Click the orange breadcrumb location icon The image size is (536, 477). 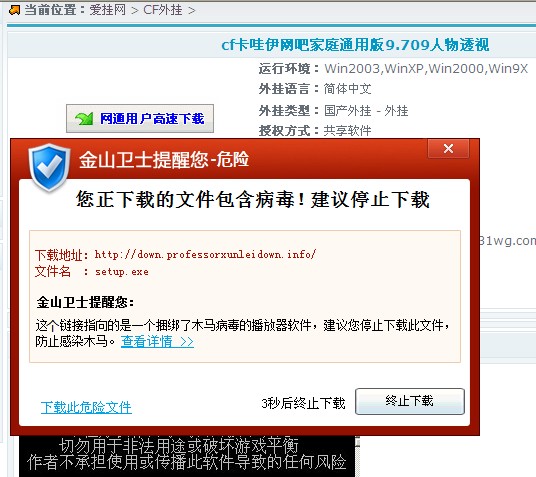pos(14,10)
